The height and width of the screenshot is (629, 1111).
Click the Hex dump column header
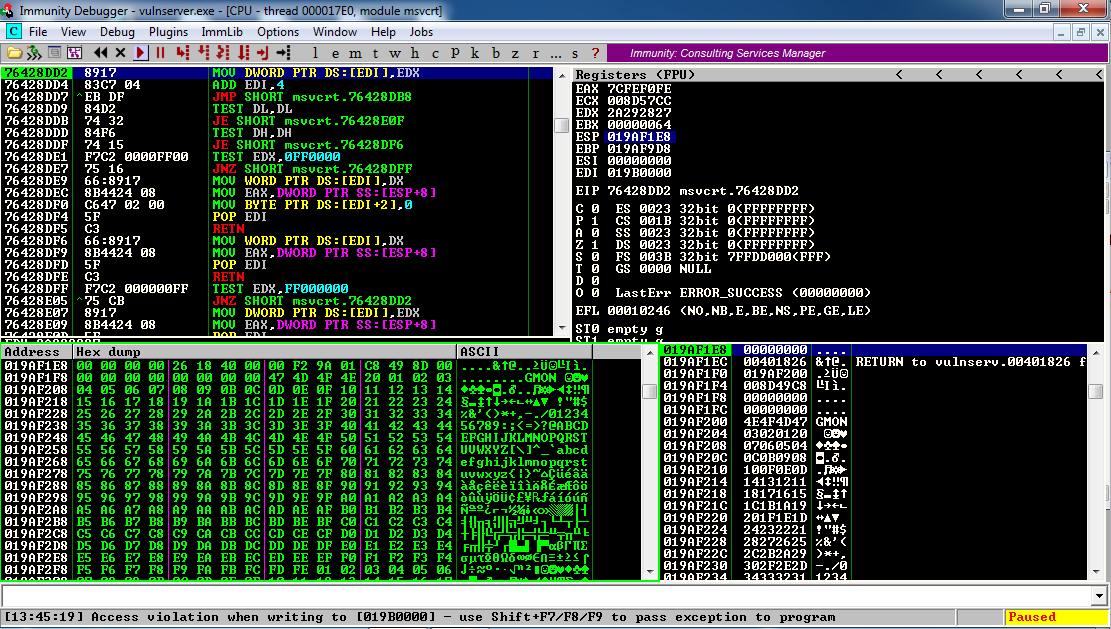click(265, 352)
